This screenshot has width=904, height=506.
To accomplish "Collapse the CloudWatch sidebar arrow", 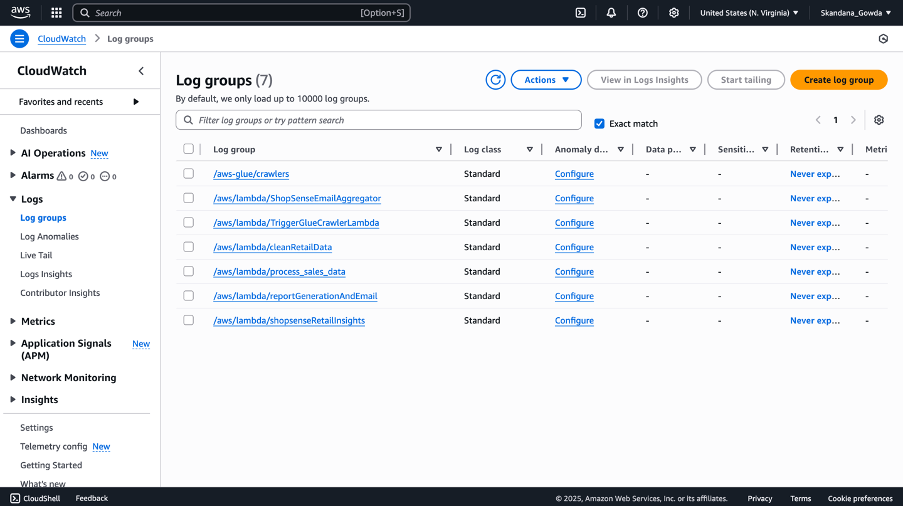I will 141,71.
